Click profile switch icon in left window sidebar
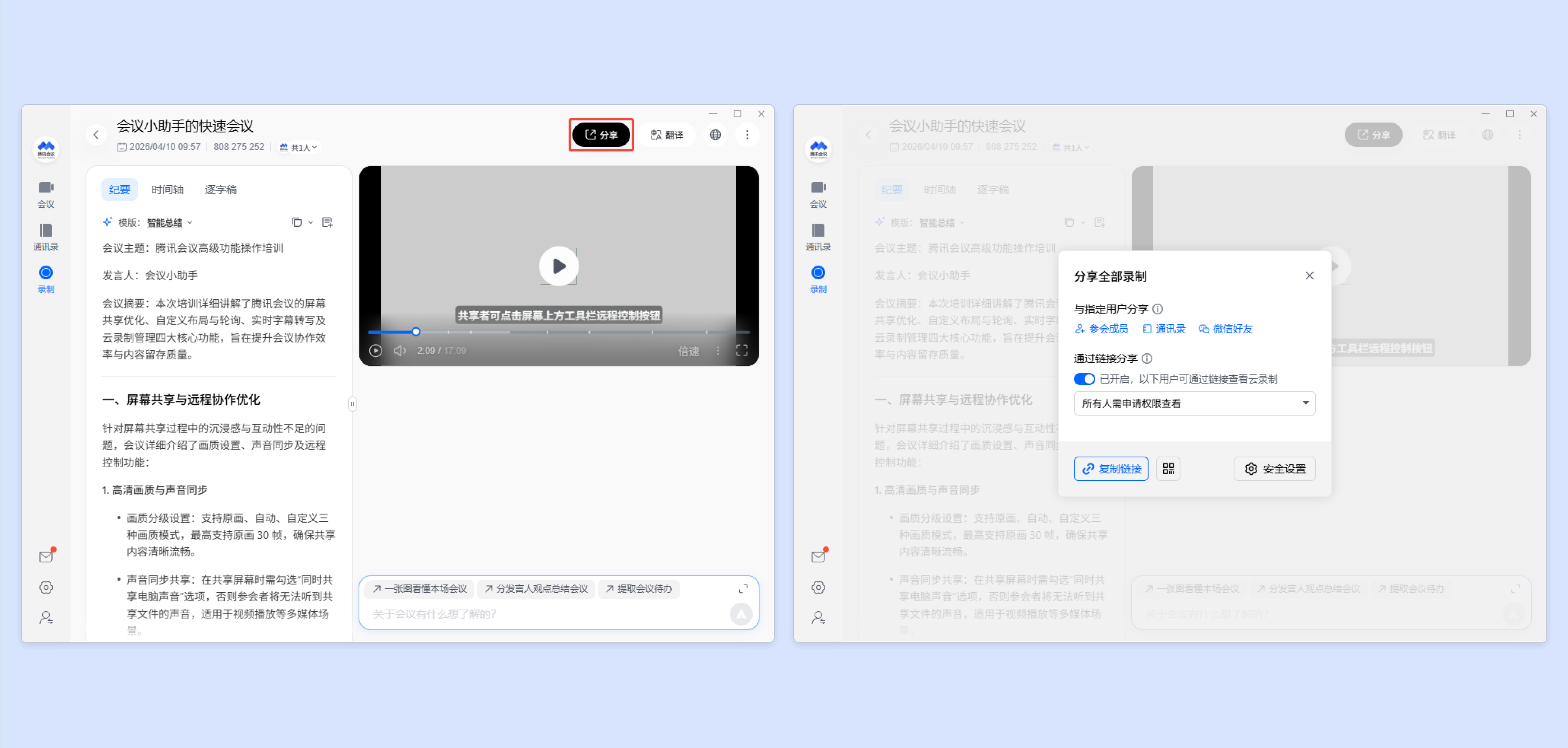The image size is (1568, 748). [46, 618]
